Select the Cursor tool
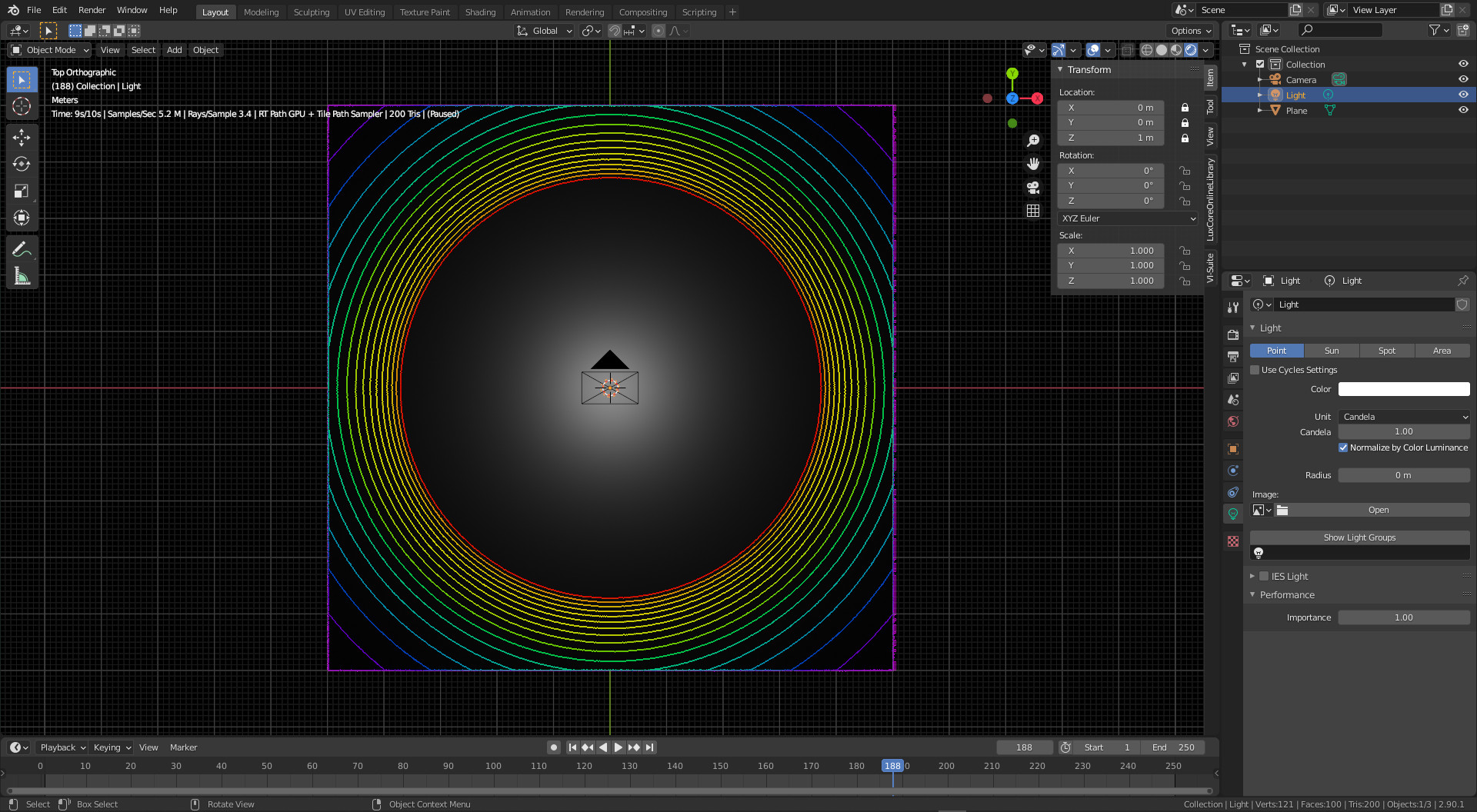The width and height of the screenshot is (1477, 812). pyautogui.click(x=22, y=106)
